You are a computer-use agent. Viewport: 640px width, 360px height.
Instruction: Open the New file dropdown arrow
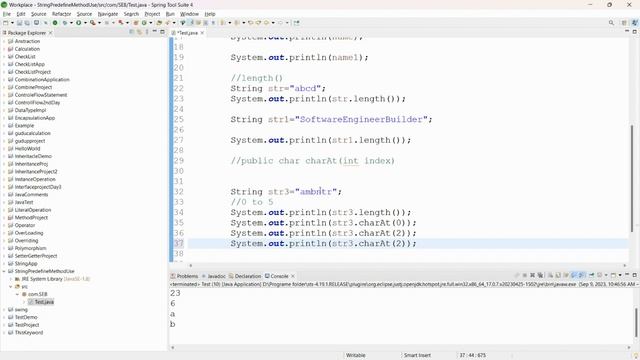12,23
